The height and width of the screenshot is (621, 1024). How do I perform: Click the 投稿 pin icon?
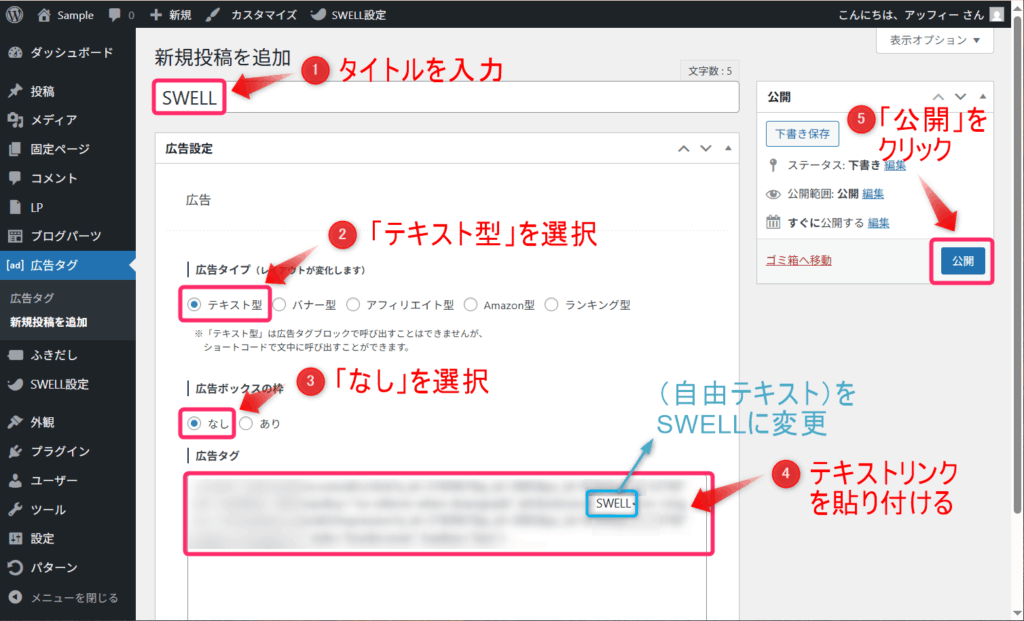click(15, 91)
